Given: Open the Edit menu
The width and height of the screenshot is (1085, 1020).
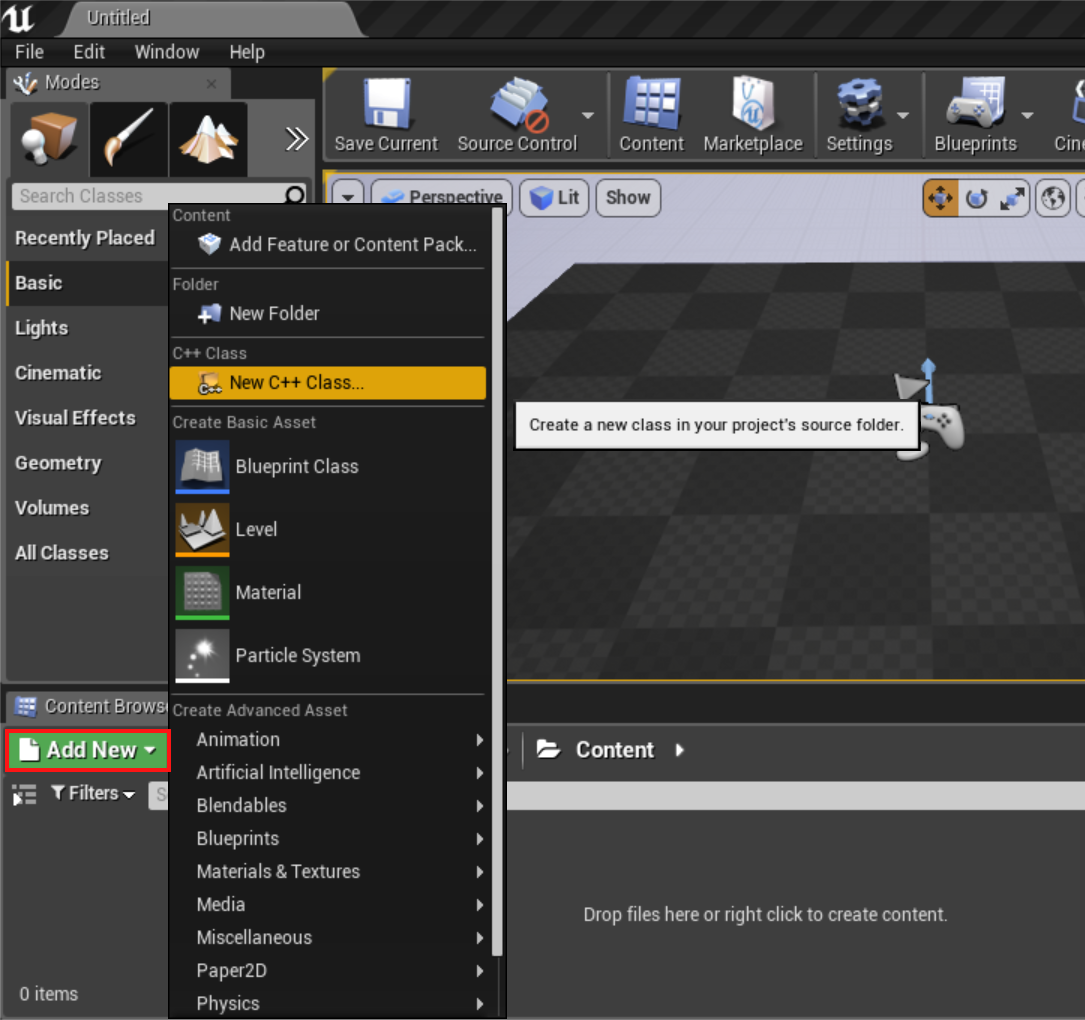Looking at the screenshot, I should point(89,52).
